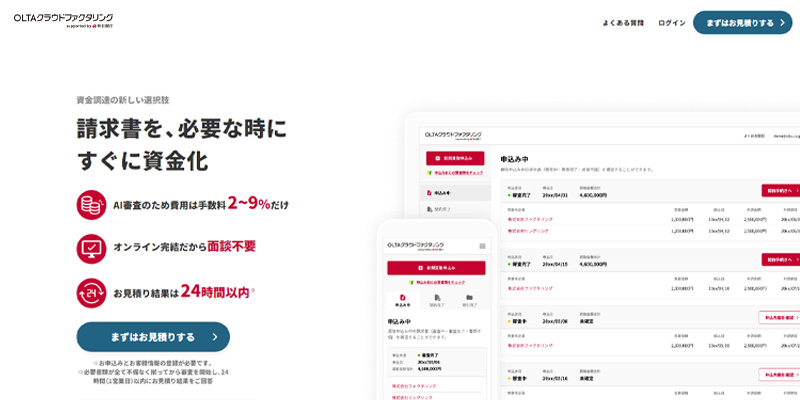Click 必要書類をチェック link in phone mockup

tap(437, 282)
